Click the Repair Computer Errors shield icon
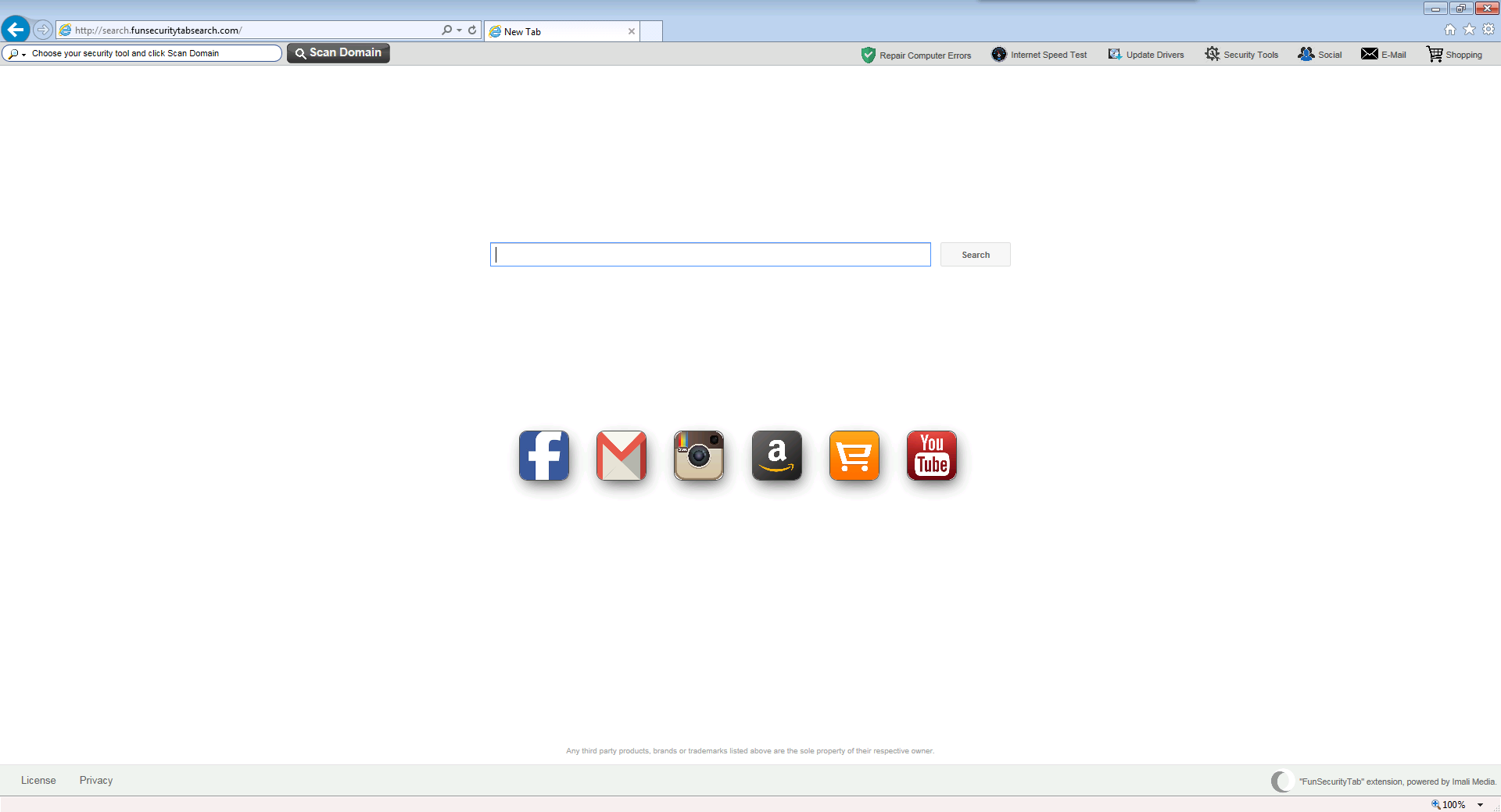Screen dimensions: 1501x812 click(868, 55)
